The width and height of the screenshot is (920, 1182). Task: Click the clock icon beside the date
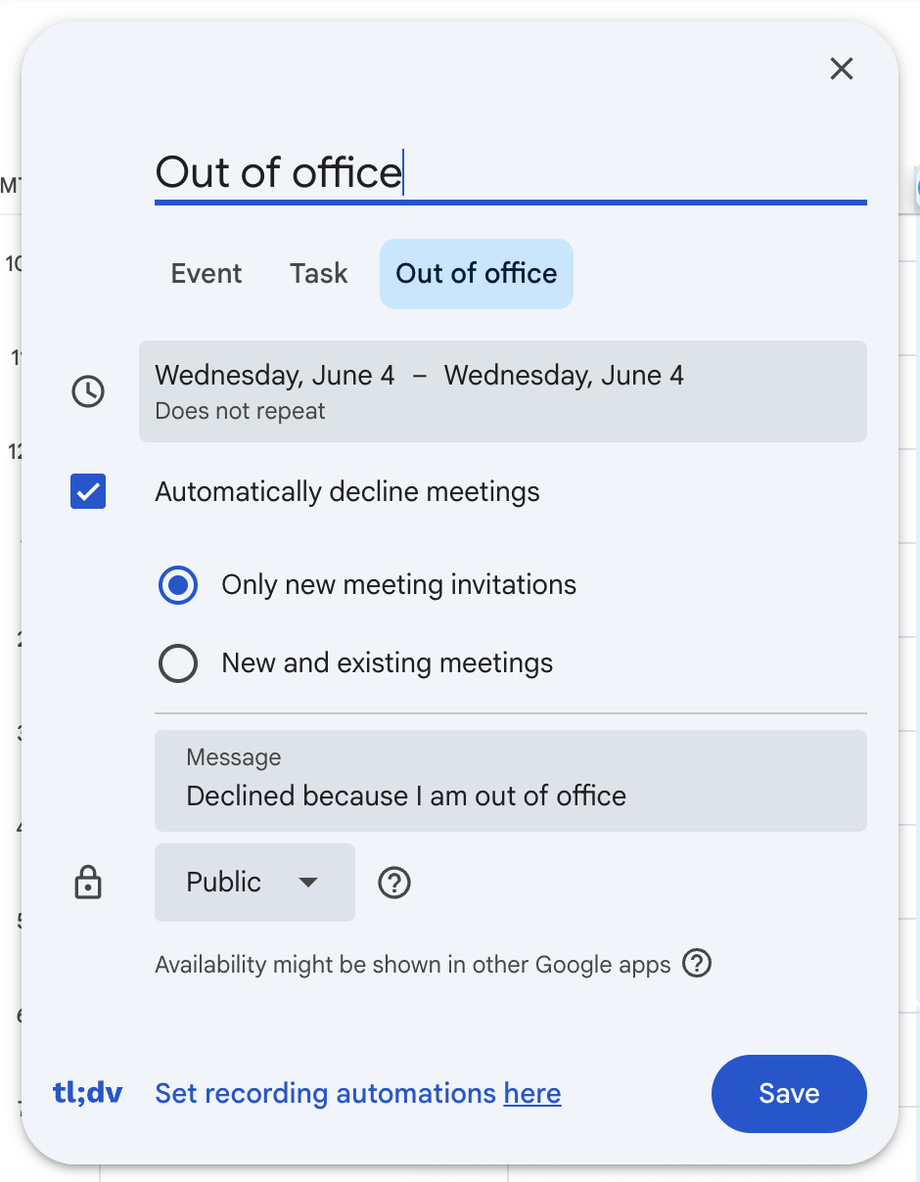coord(88,391)
